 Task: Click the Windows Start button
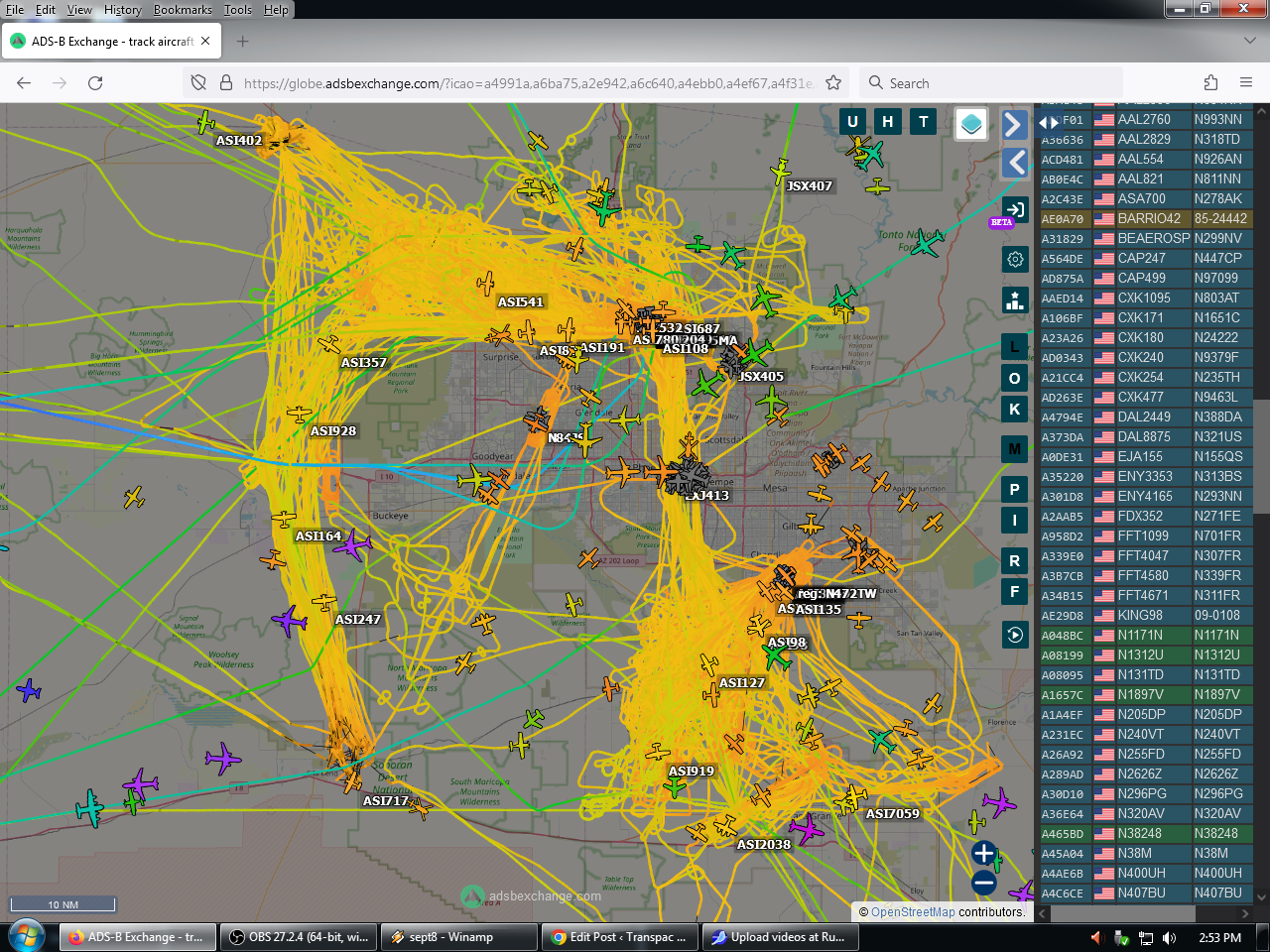click(26, 937)
